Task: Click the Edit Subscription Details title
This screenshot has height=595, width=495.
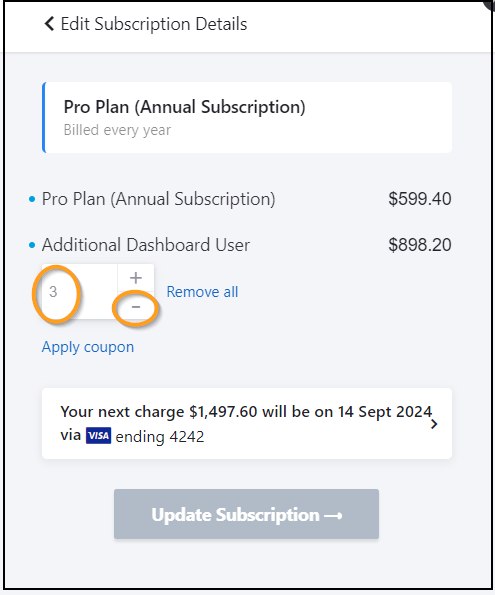Action: point(154,24)
